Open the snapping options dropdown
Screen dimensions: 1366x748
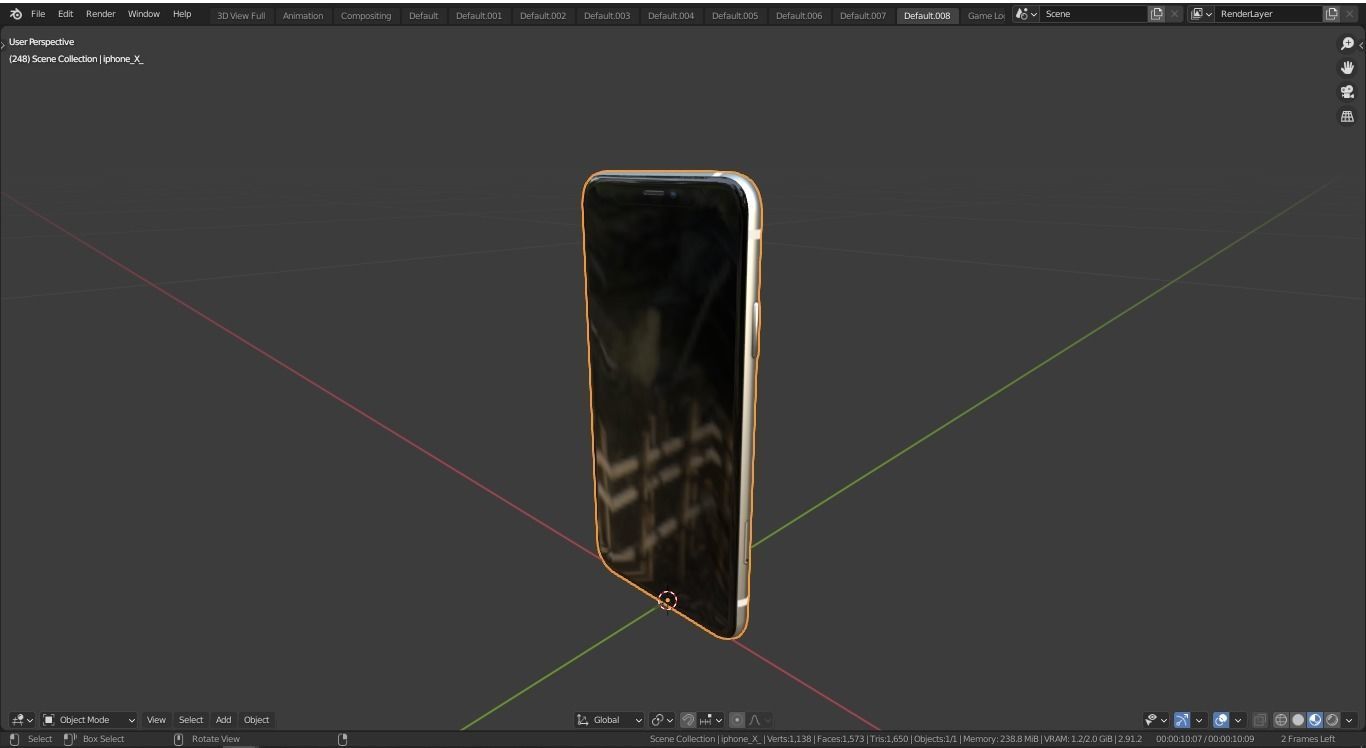(712, 720)
